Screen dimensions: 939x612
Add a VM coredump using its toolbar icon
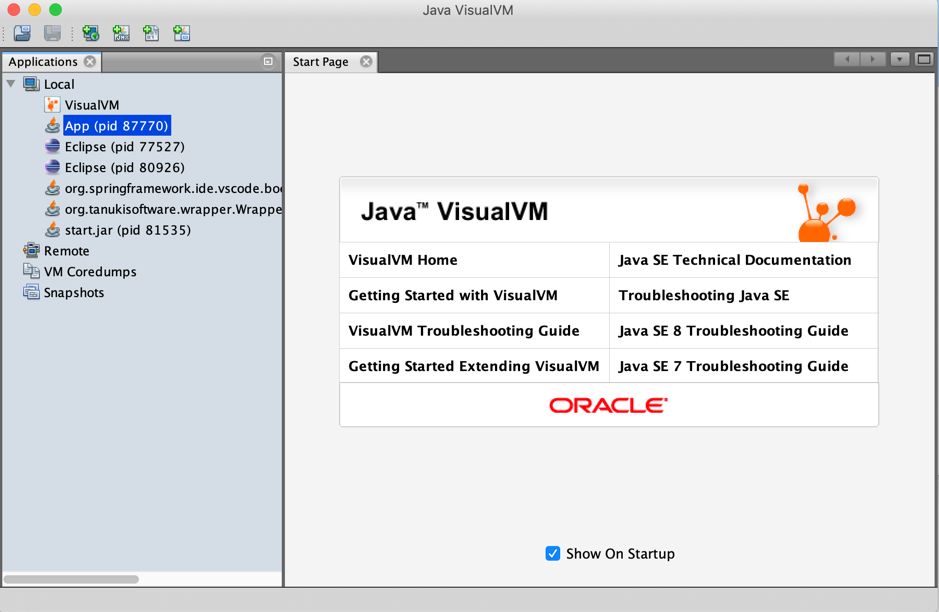(x=151, y=33)
